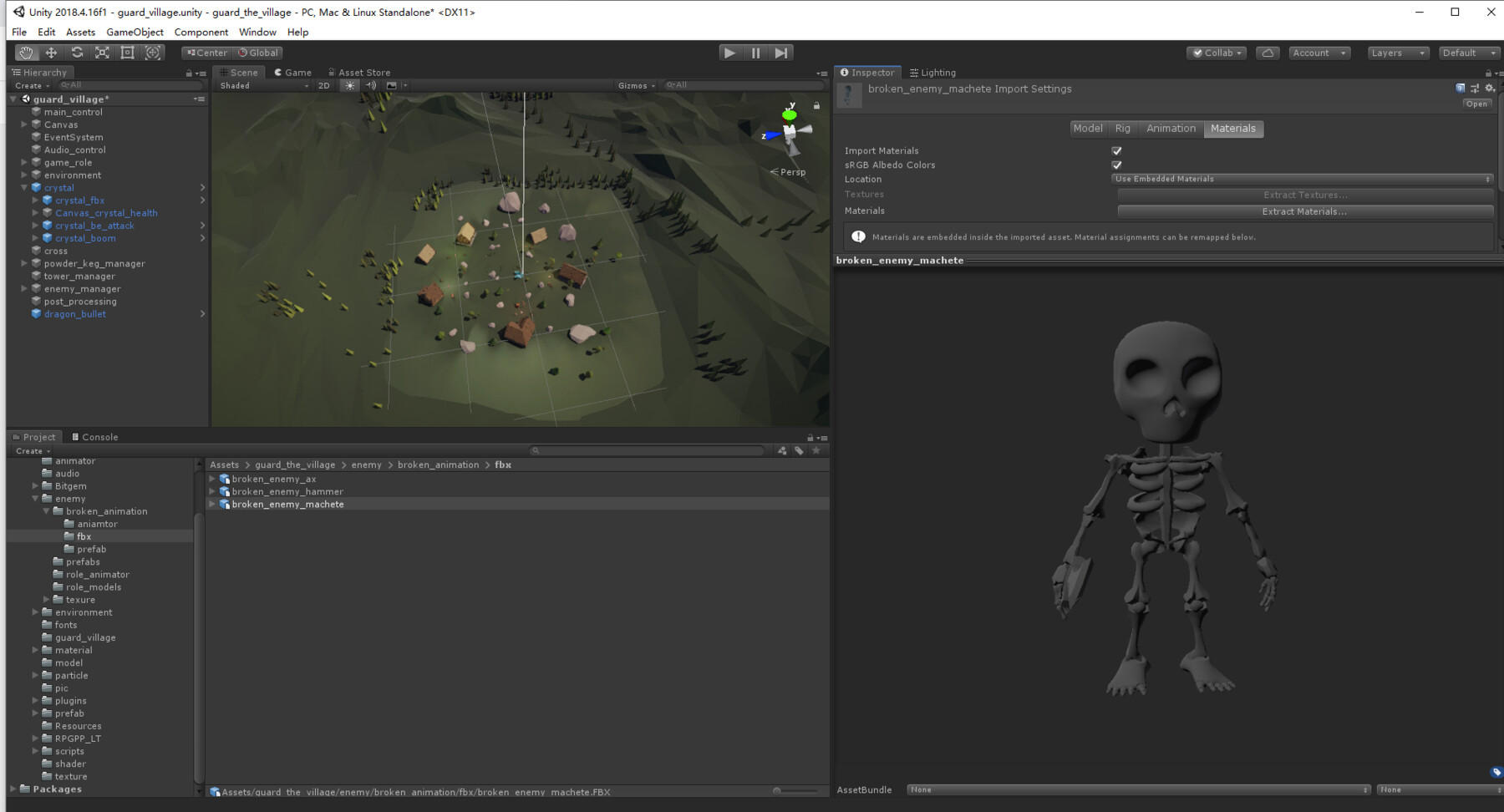Toggle scene gizmo rotation lock
Viewport: 1504px width, 812px height.
pos(816,105)
